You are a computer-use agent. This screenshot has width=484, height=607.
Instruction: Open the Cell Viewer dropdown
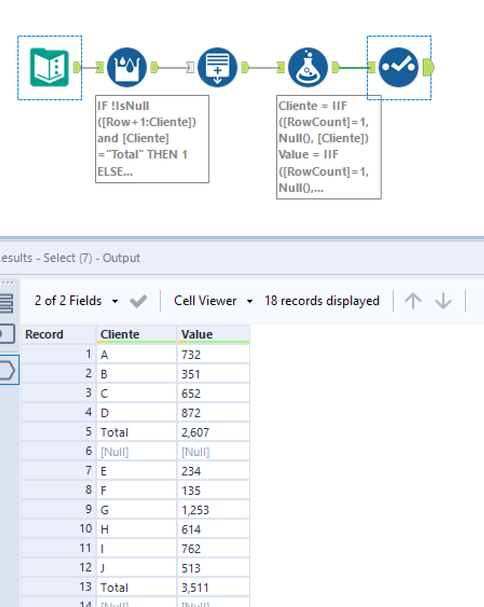213,301
